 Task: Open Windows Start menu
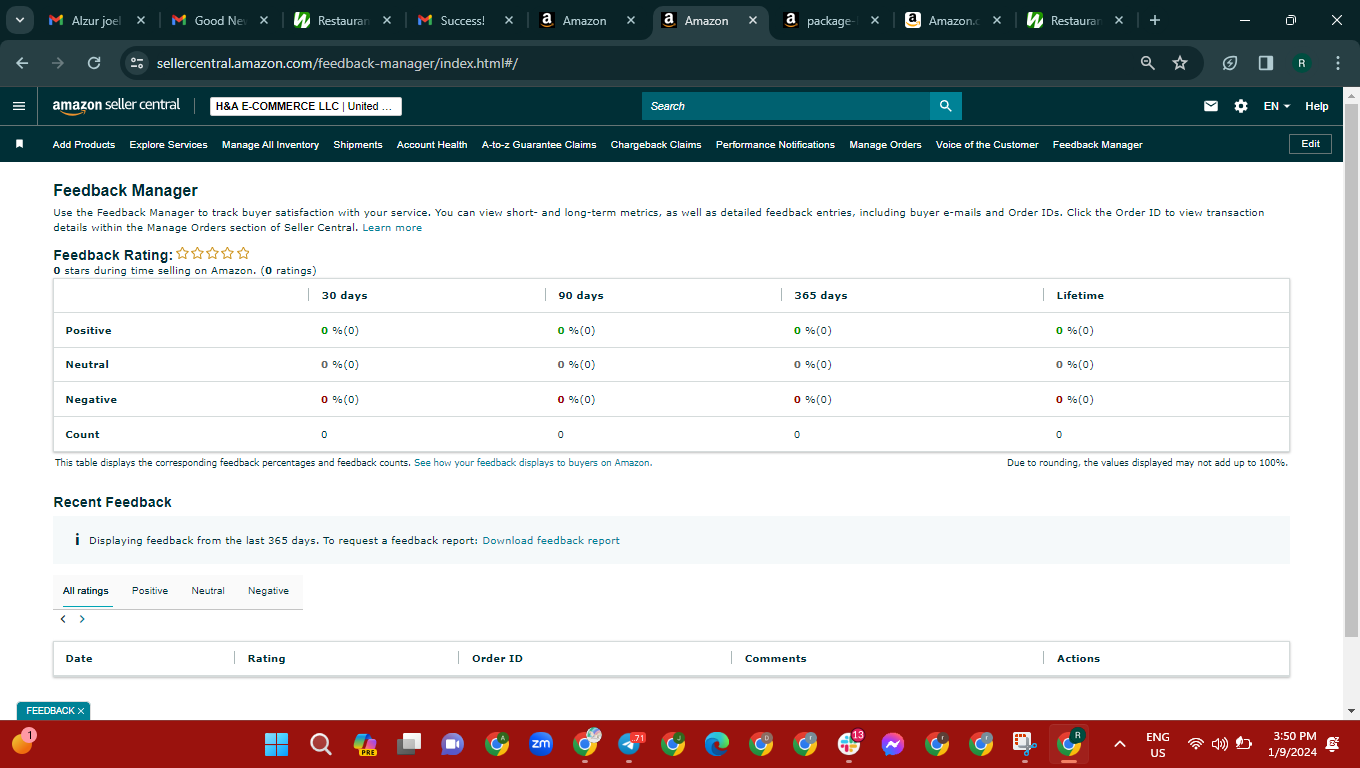(x=276, y=744)
